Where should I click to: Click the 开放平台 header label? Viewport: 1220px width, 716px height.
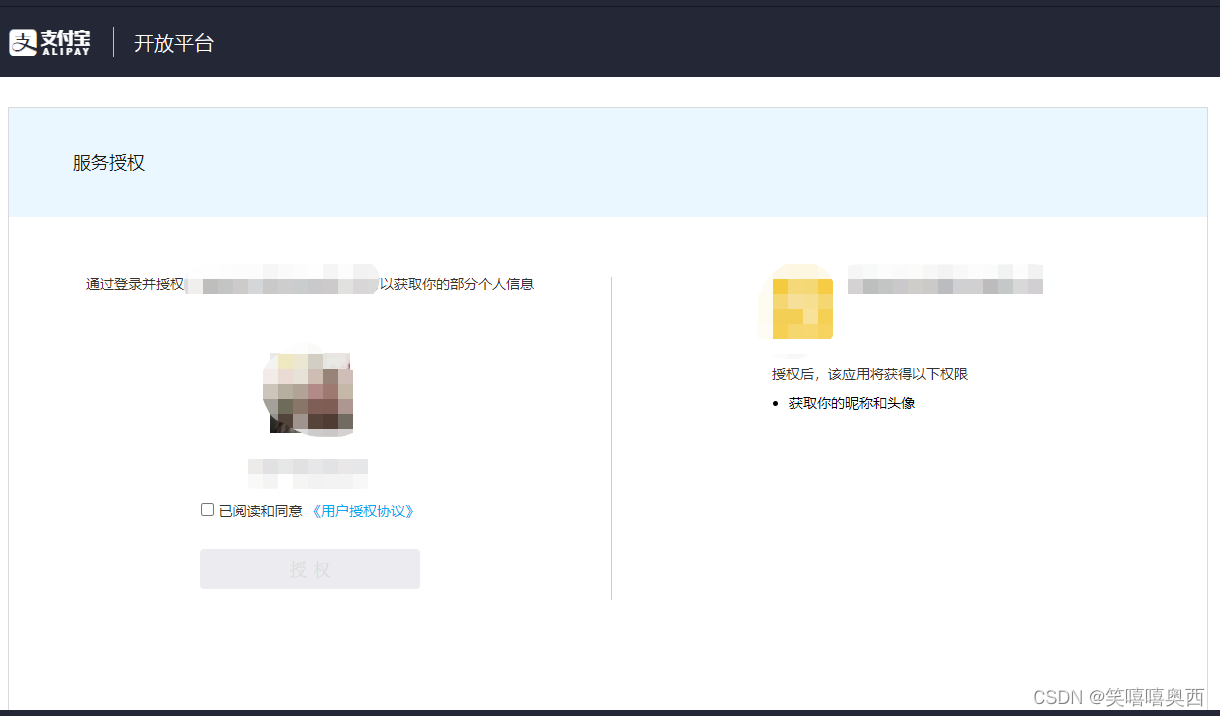175,44
